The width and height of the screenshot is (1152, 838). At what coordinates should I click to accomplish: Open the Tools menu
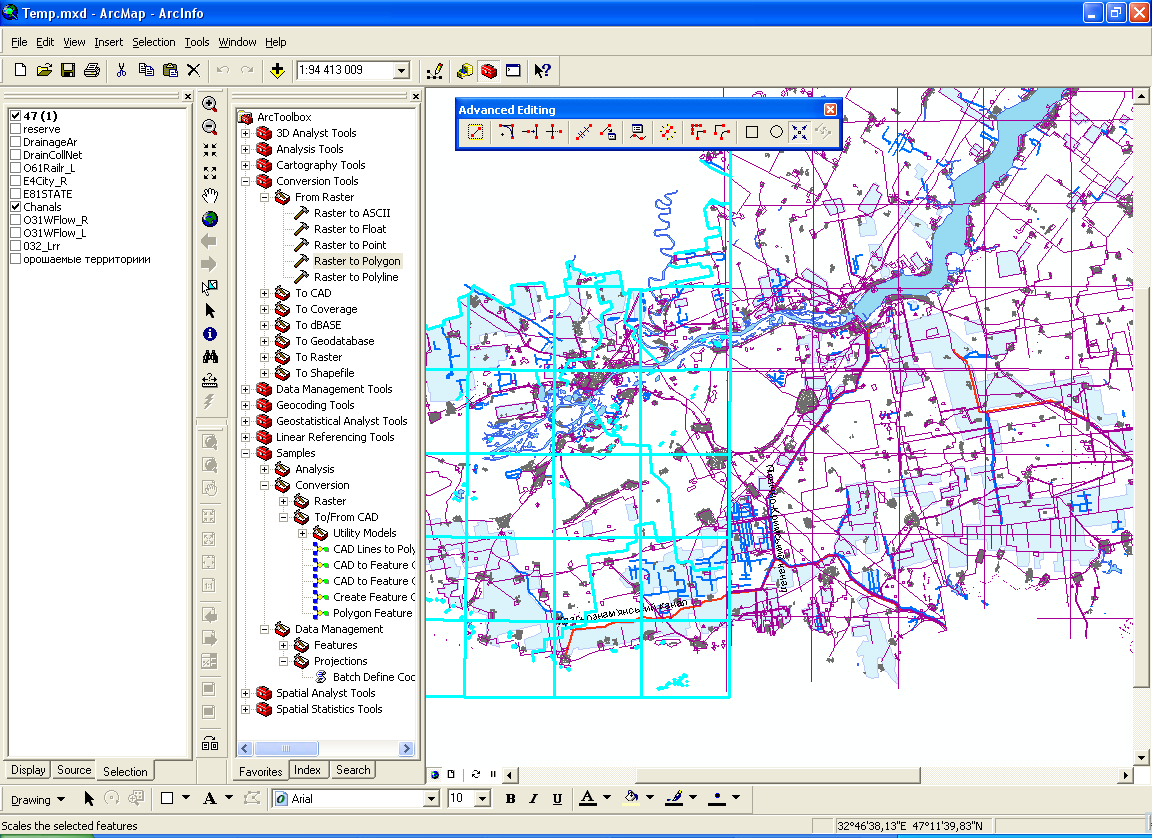click(x=197, y=43)
